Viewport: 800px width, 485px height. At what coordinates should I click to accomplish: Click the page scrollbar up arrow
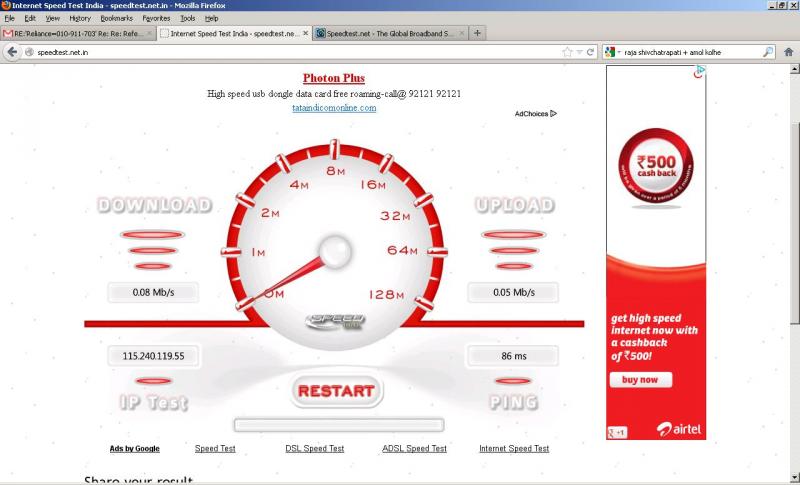coord(795,68)
